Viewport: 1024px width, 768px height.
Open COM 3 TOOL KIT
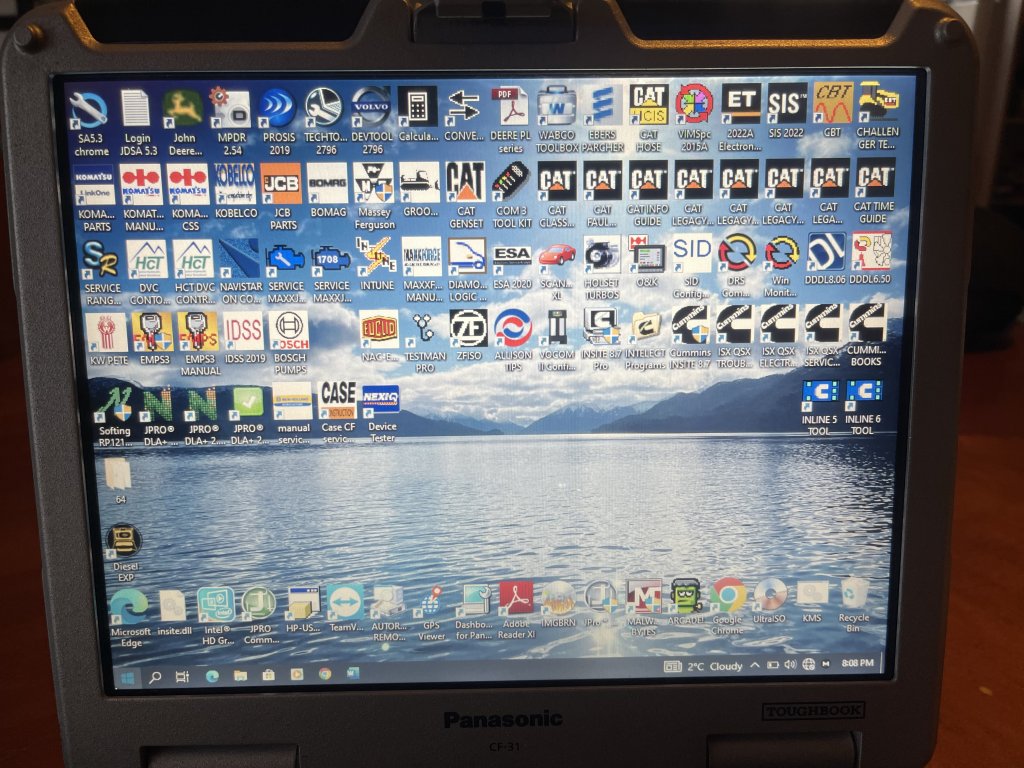point(512,182)
